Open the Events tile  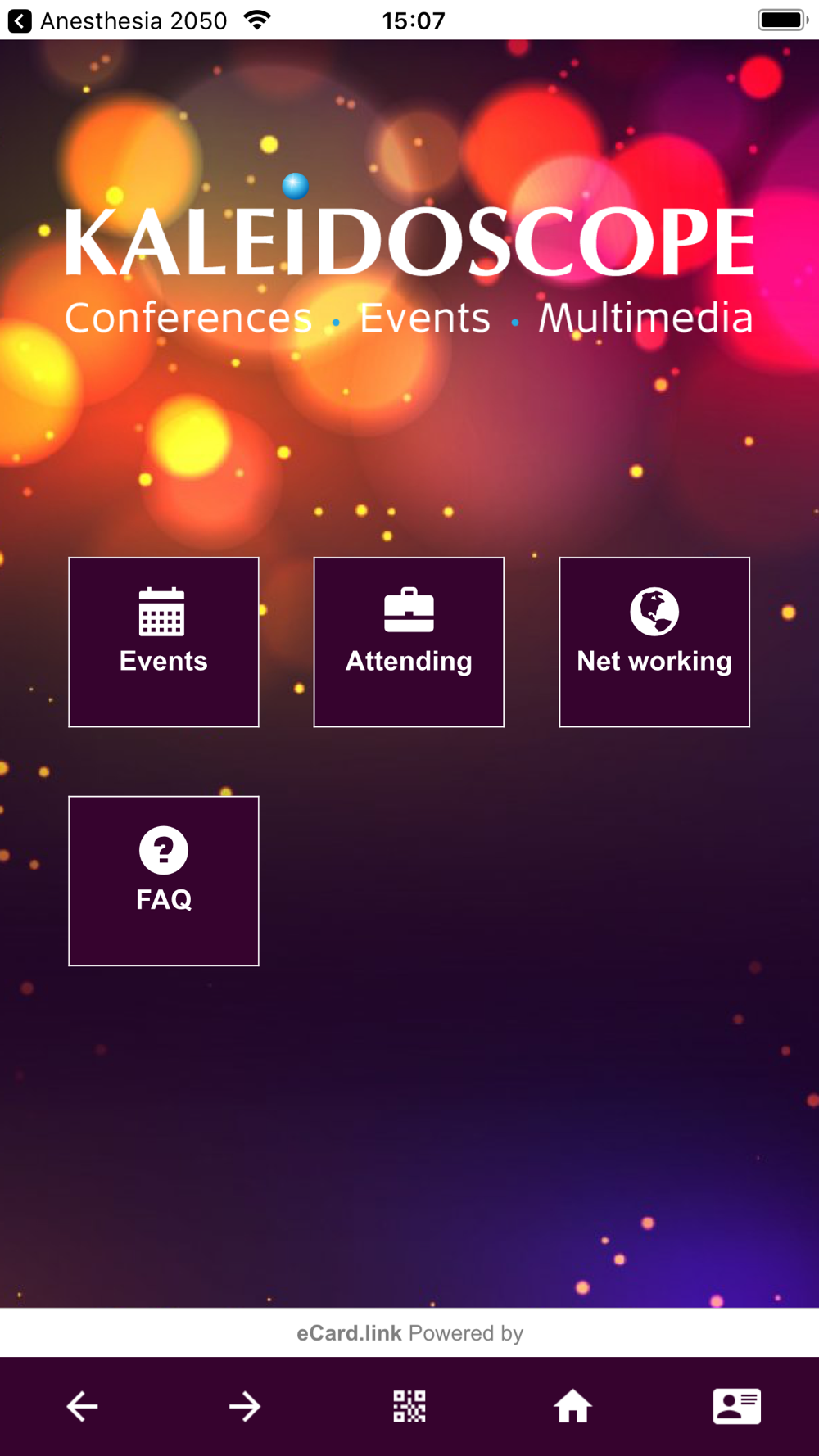coord(164,642)
